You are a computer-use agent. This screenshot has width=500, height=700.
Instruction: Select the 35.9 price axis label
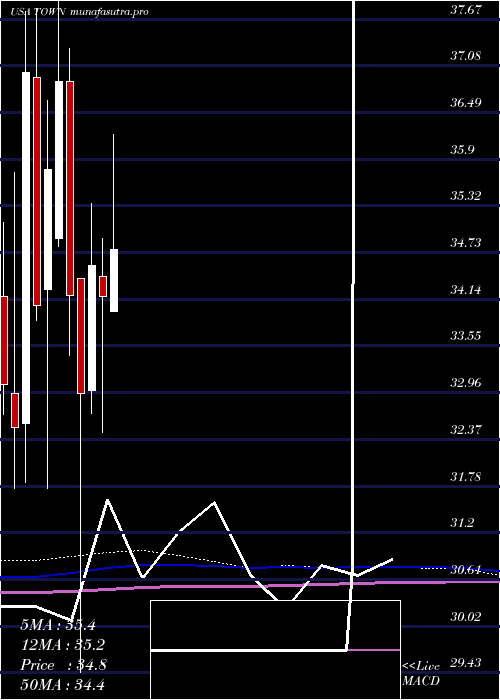pyautogui.click(x=462, y=150)
